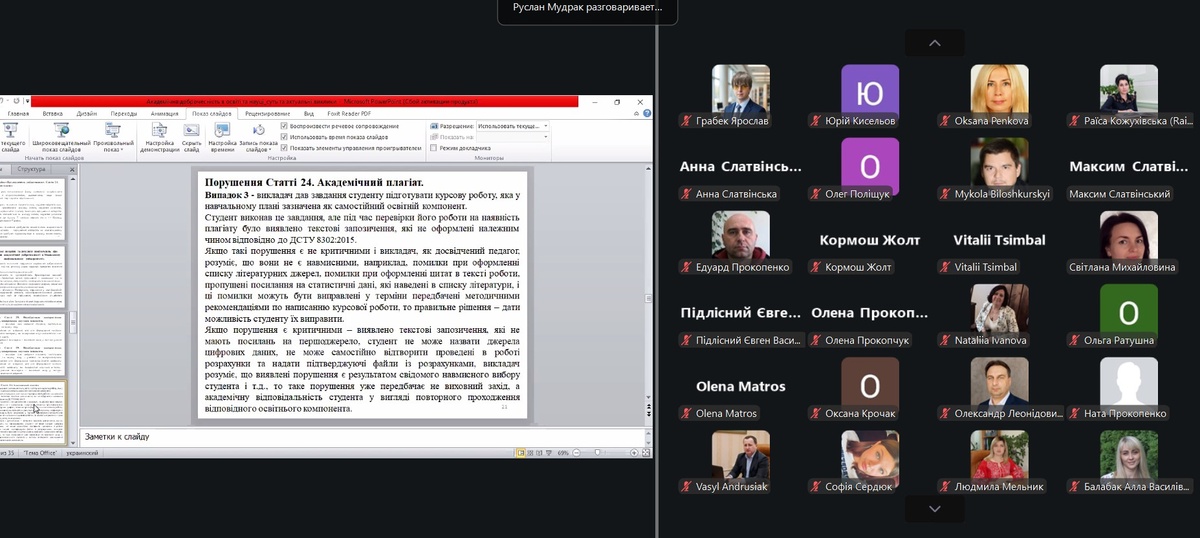Show previous participants with up chevron
Image resolution: width=1200 pixels, height=538 pixels.
point(934,43)
